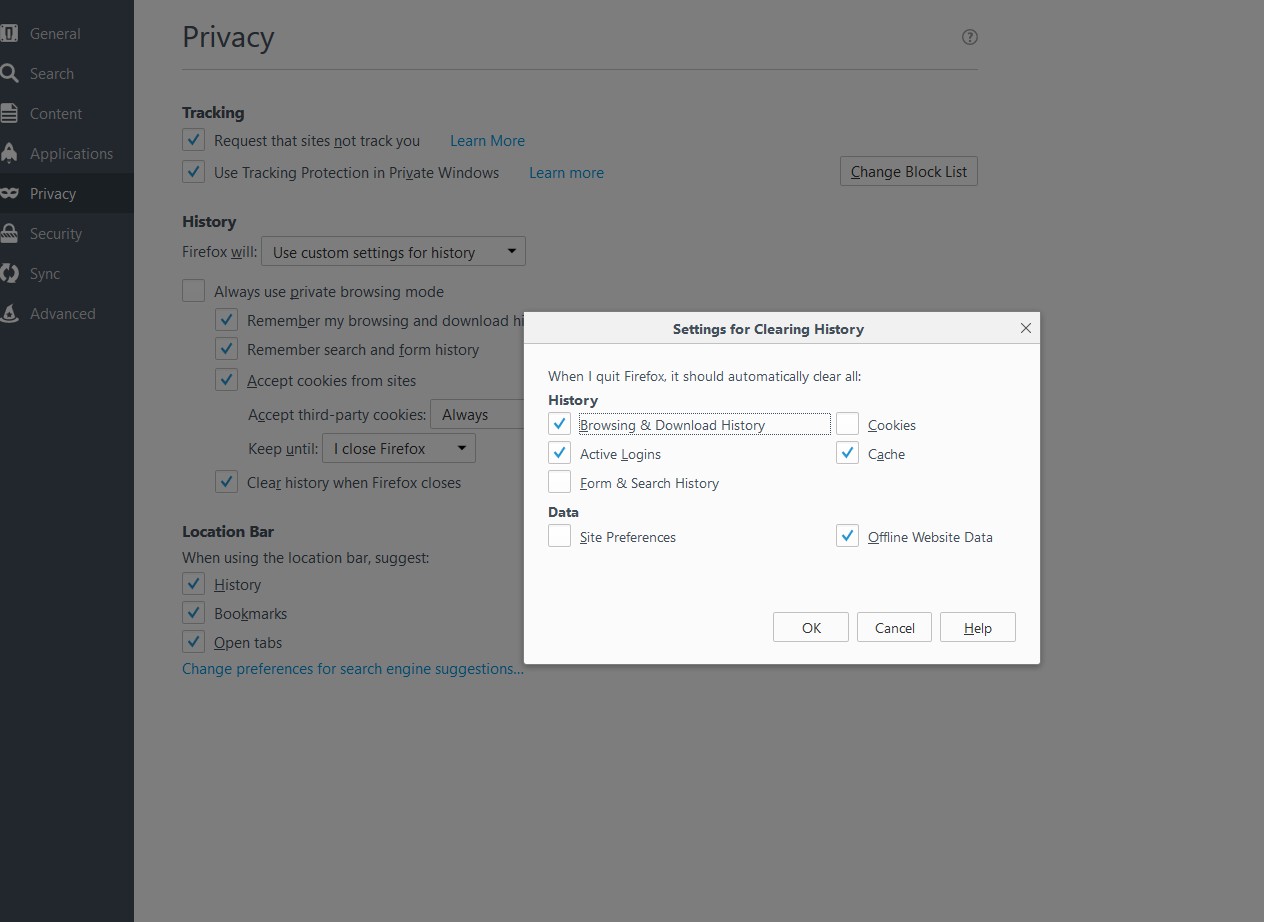Image resolution: width=1264 pixels, height=922 pixels.
Task: Toggle Offline Website Data checkbox
Action: point(848,537)
